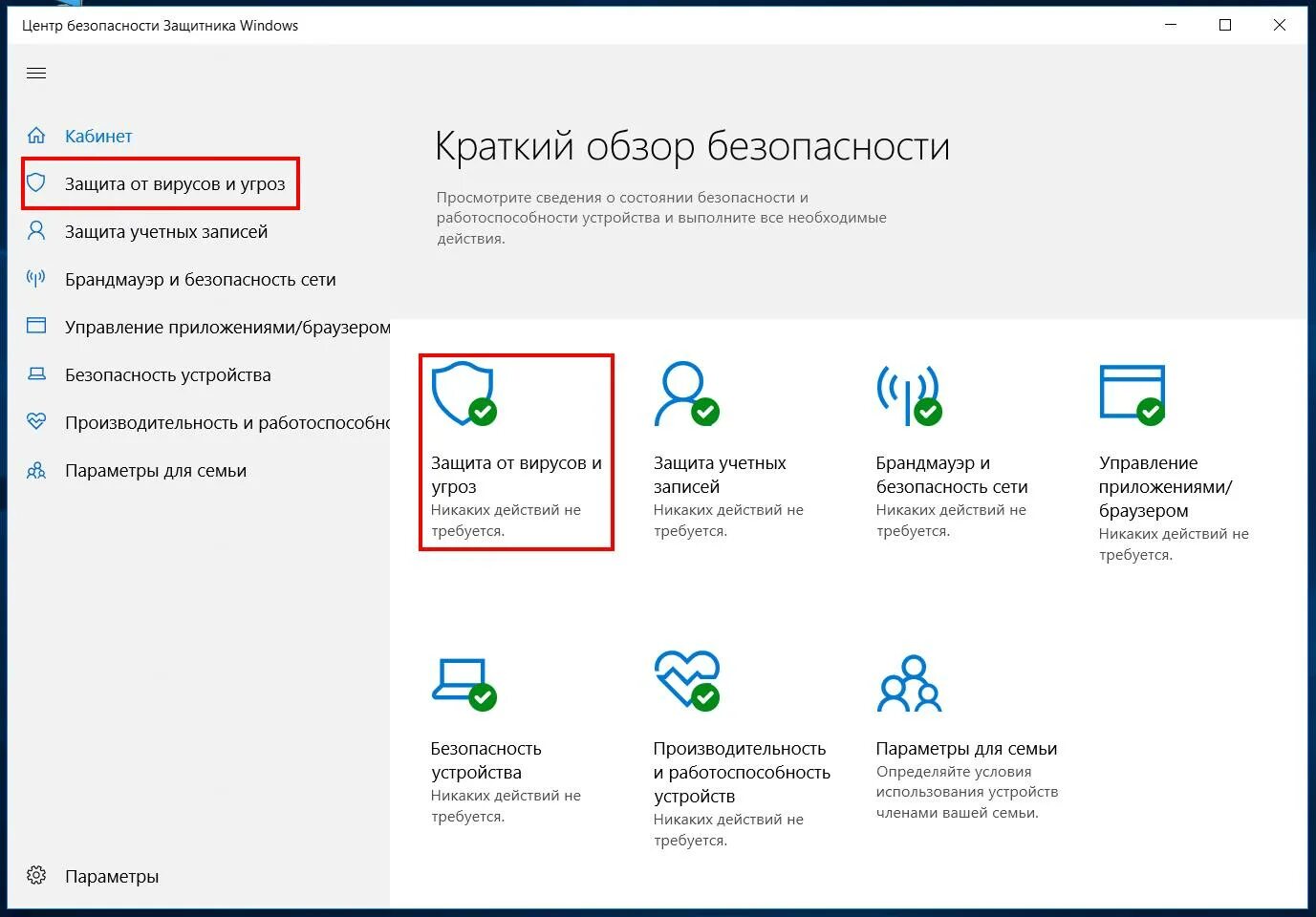This screenshot has width=1316, height=917.
Task: Open the Защита от вирусов и угроз tile title
Action: tap(516, 475)
